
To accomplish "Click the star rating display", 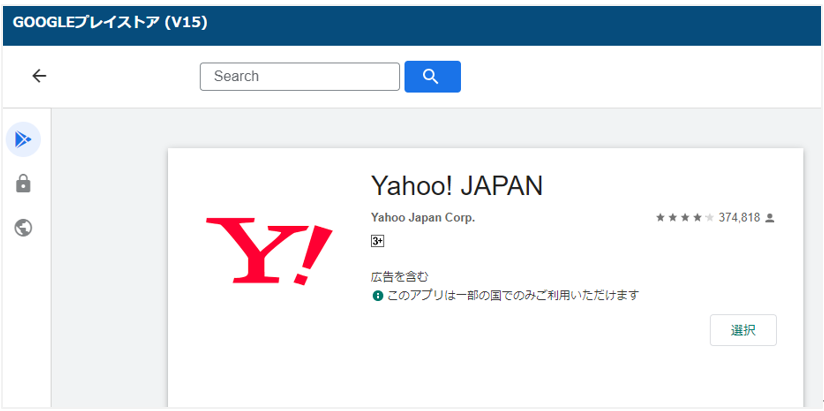I will (x=685, y=218).
